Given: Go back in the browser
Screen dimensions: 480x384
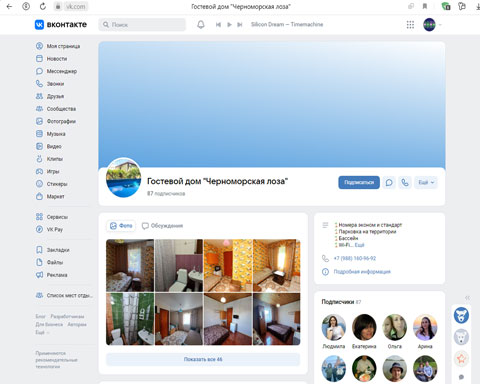Looking at the screenshot, I should 9,6.
